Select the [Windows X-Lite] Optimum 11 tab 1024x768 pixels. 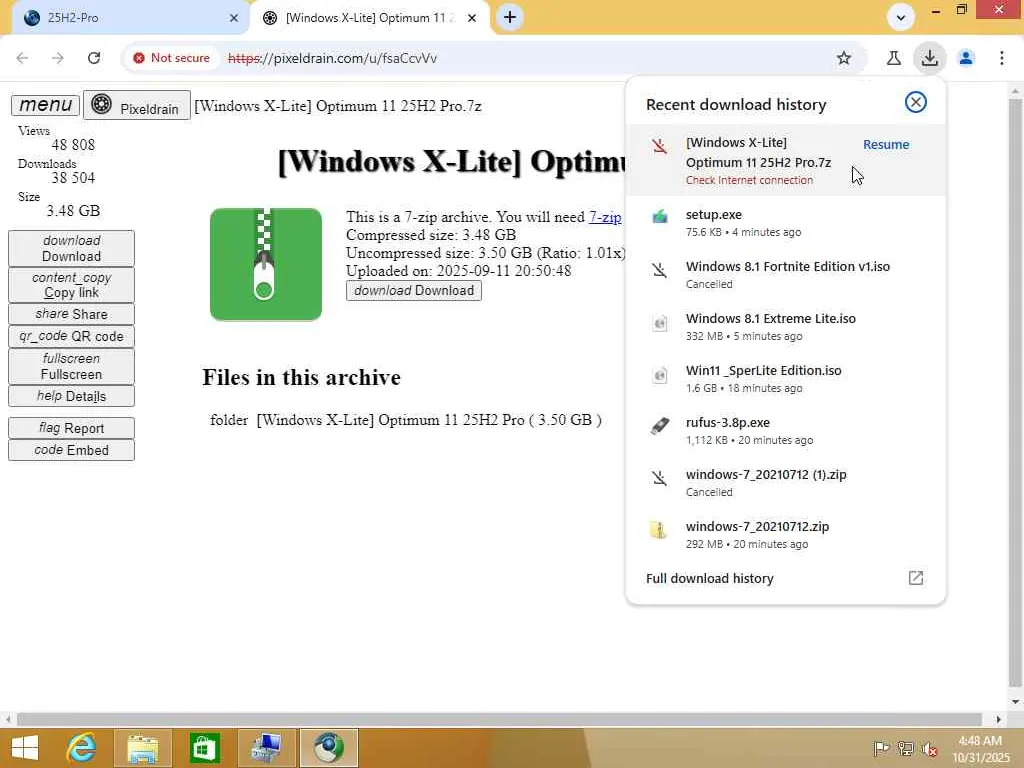[370, 18]
